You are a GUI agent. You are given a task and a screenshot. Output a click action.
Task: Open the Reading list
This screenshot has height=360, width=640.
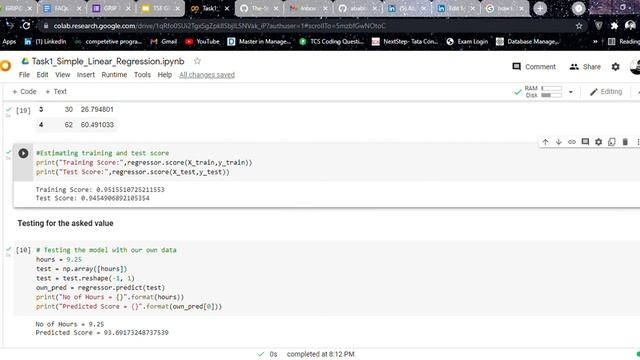point(624,42)
